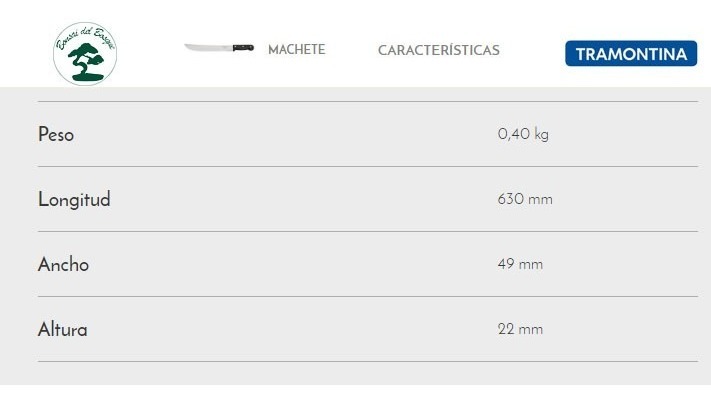Viewport: 711px width, 403px height.
Task: Click the 49 mm width value
Action: [520, 264]
